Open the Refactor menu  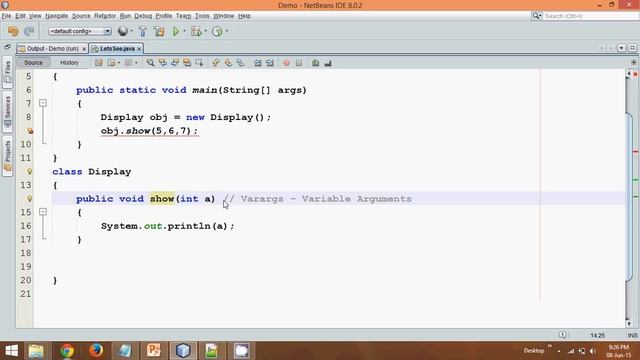point(105,16)
